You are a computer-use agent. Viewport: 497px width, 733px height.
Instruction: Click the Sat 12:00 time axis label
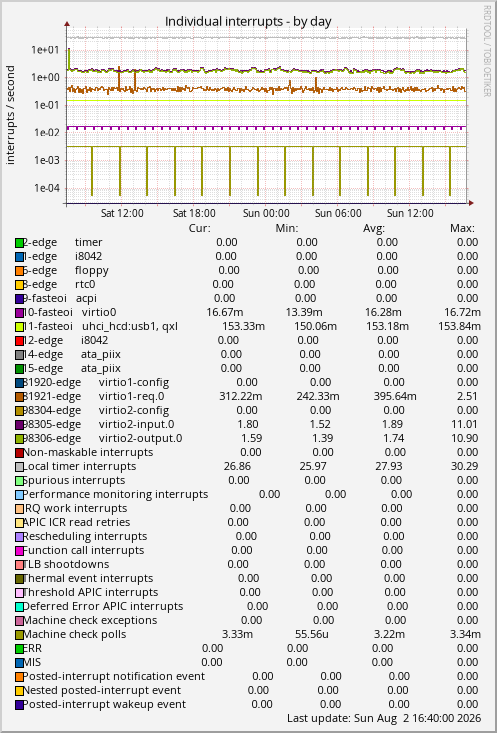click(122, 213)
